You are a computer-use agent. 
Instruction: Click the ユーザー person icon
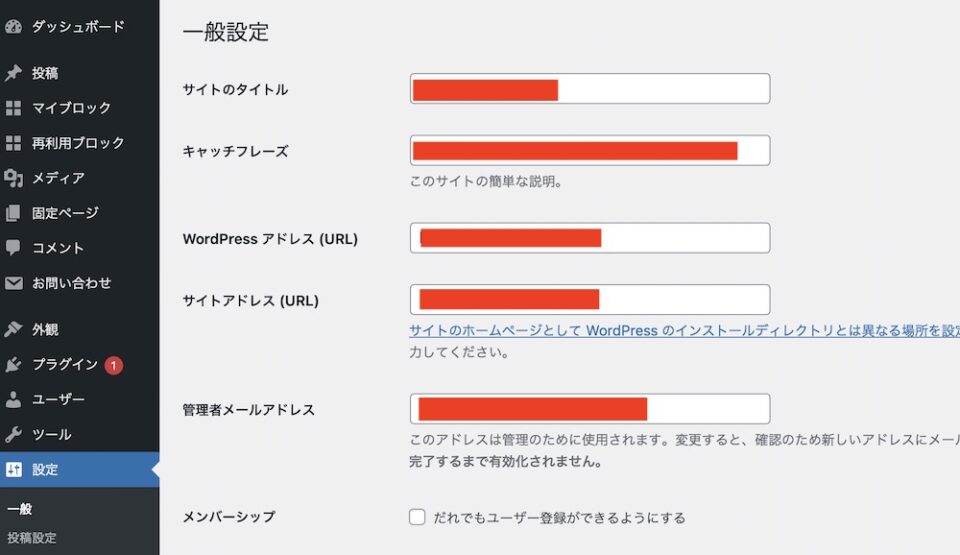[x=13, y=400]
